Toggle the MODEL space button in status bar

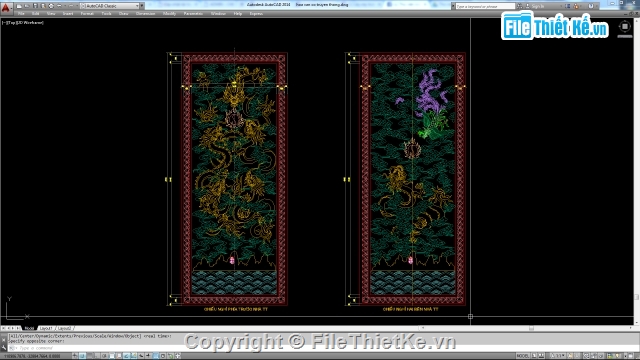tap(523, 356)
